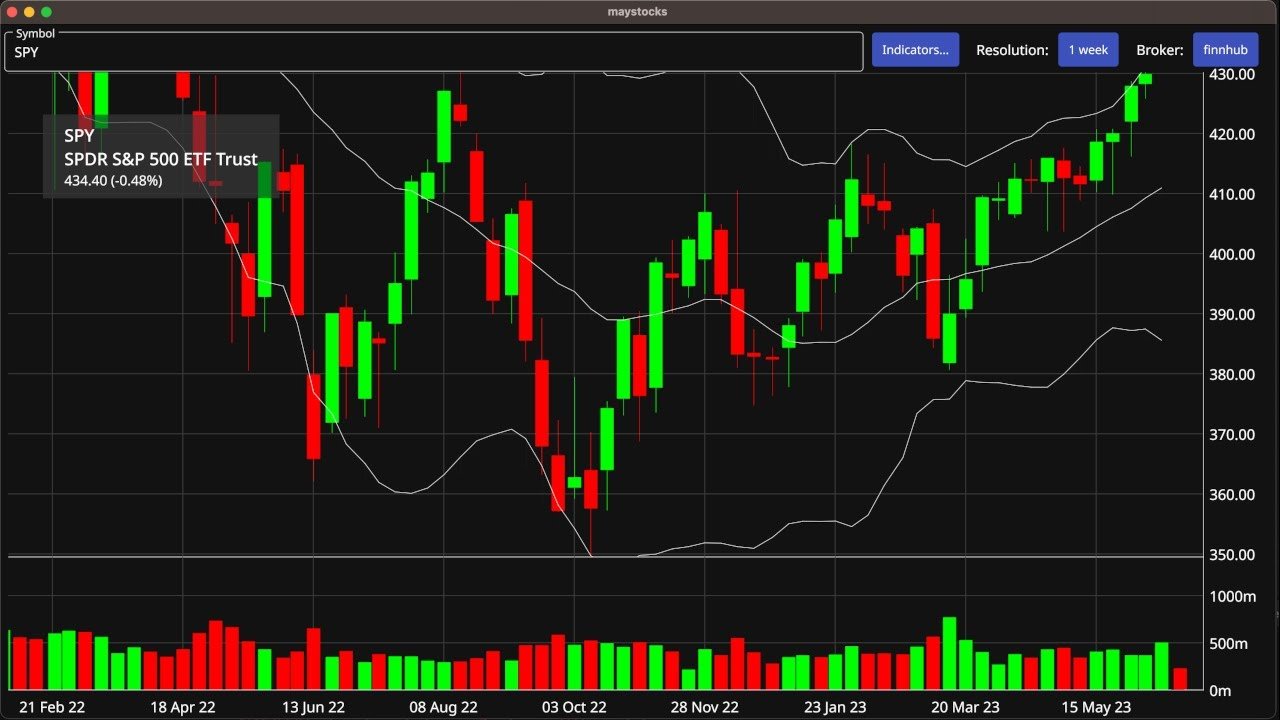Click the 1000m volume axis label
The width and height of the screenshot is (1280, 720).
pyautogui.click(x=1231, y=596)
